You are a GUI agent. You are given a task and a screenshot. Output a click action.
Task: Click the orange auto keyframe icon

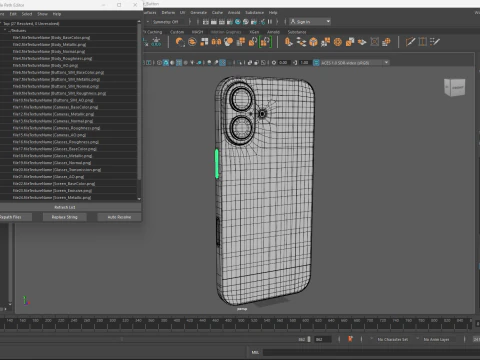pyautogui.click(x=350, y=339)
